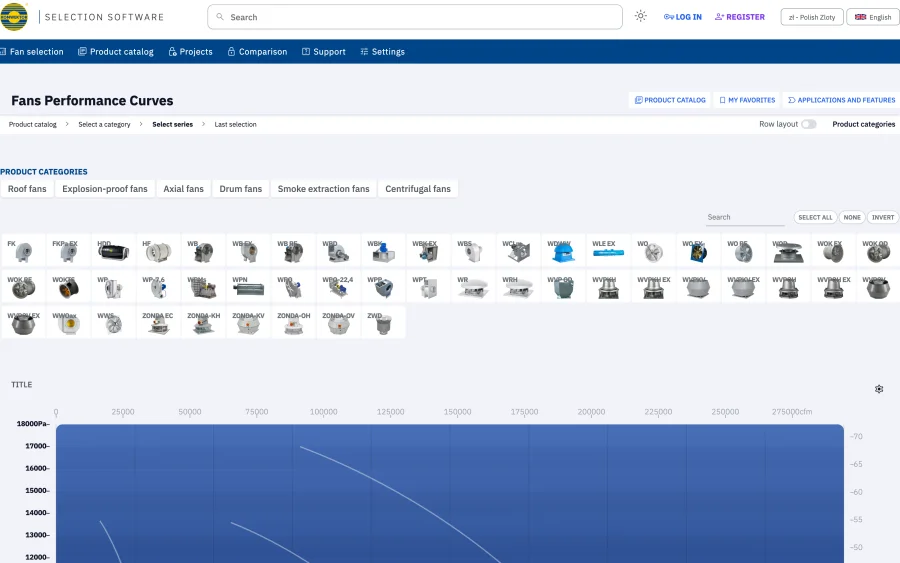Select the ZONDA-KH fan series
The width and height of the screenshot is (900, 563).
point(203,323)
